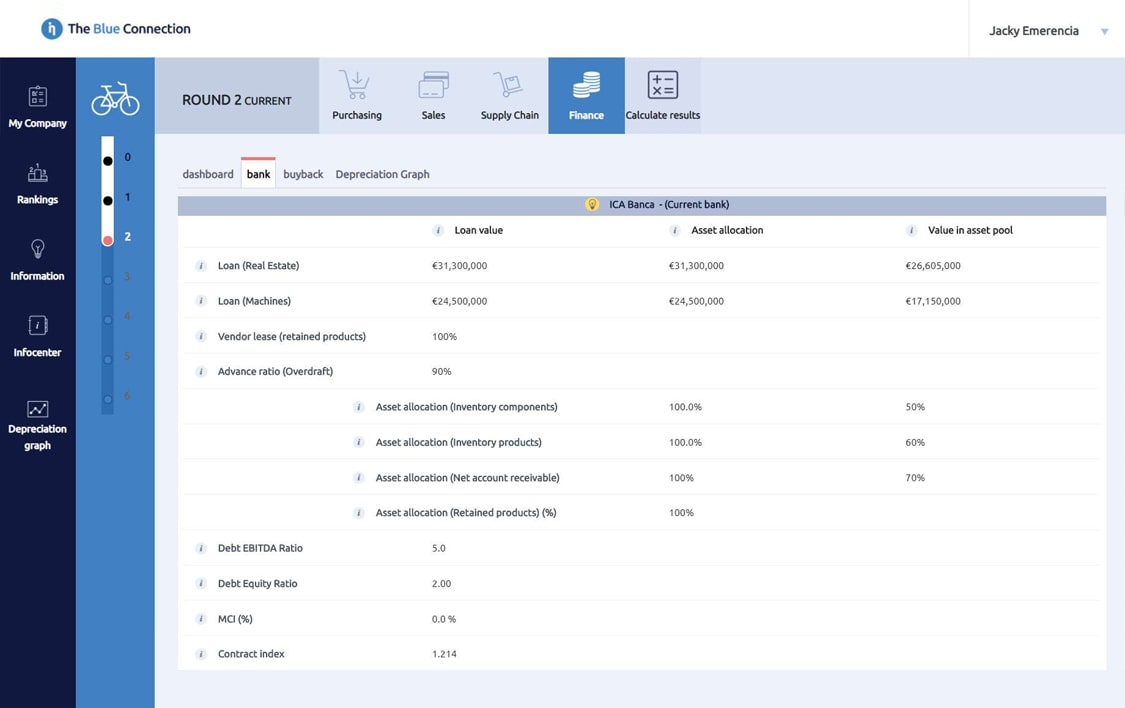1125x708 pixels.
Task: Click the Jacky Emerencia user name
Action: pos(1034,31)
